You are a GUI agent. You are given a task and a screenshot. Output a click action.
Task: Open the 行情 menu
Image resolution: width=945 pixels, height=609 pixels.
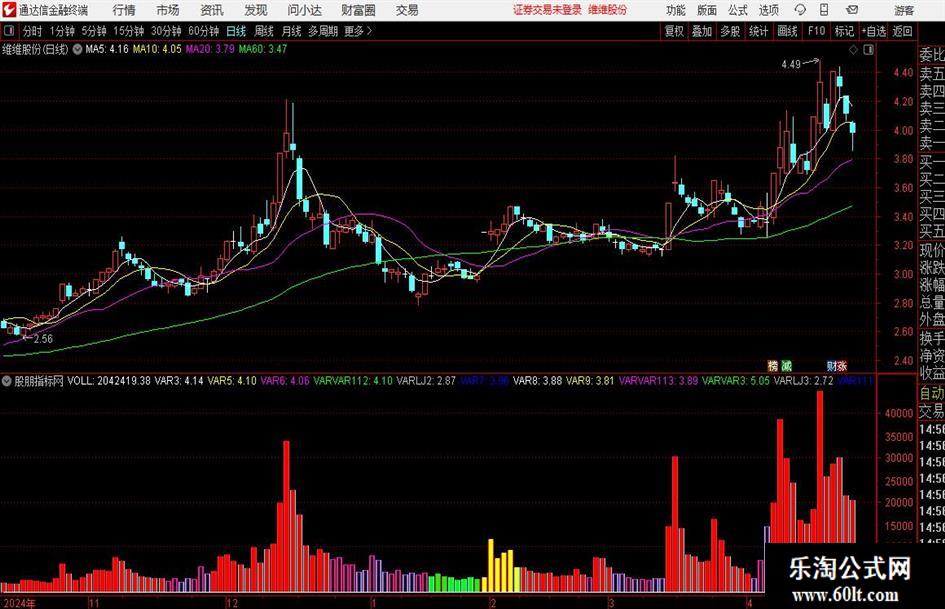[x=124, y=10]
